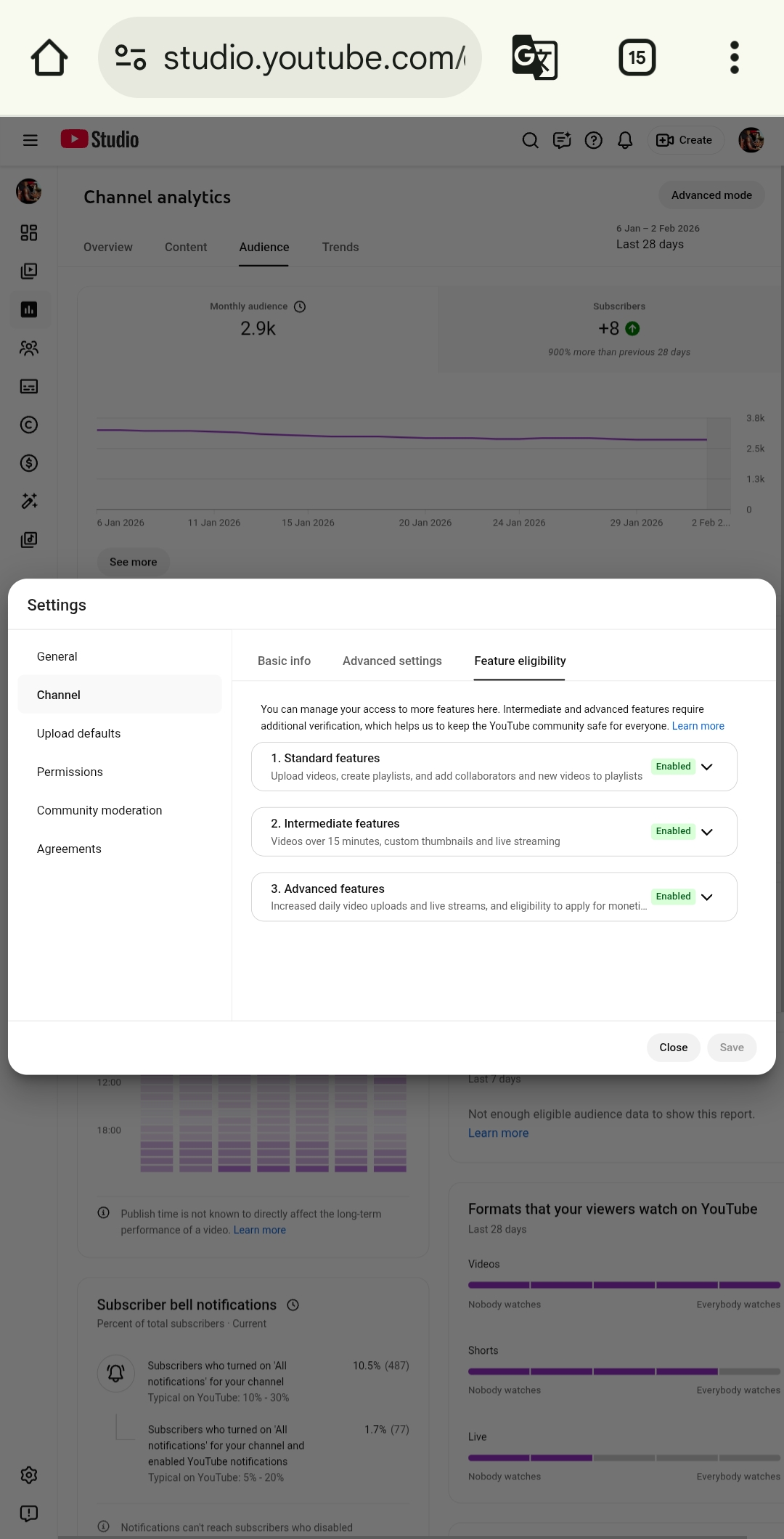Open the notifications bell

coord(625,140)
